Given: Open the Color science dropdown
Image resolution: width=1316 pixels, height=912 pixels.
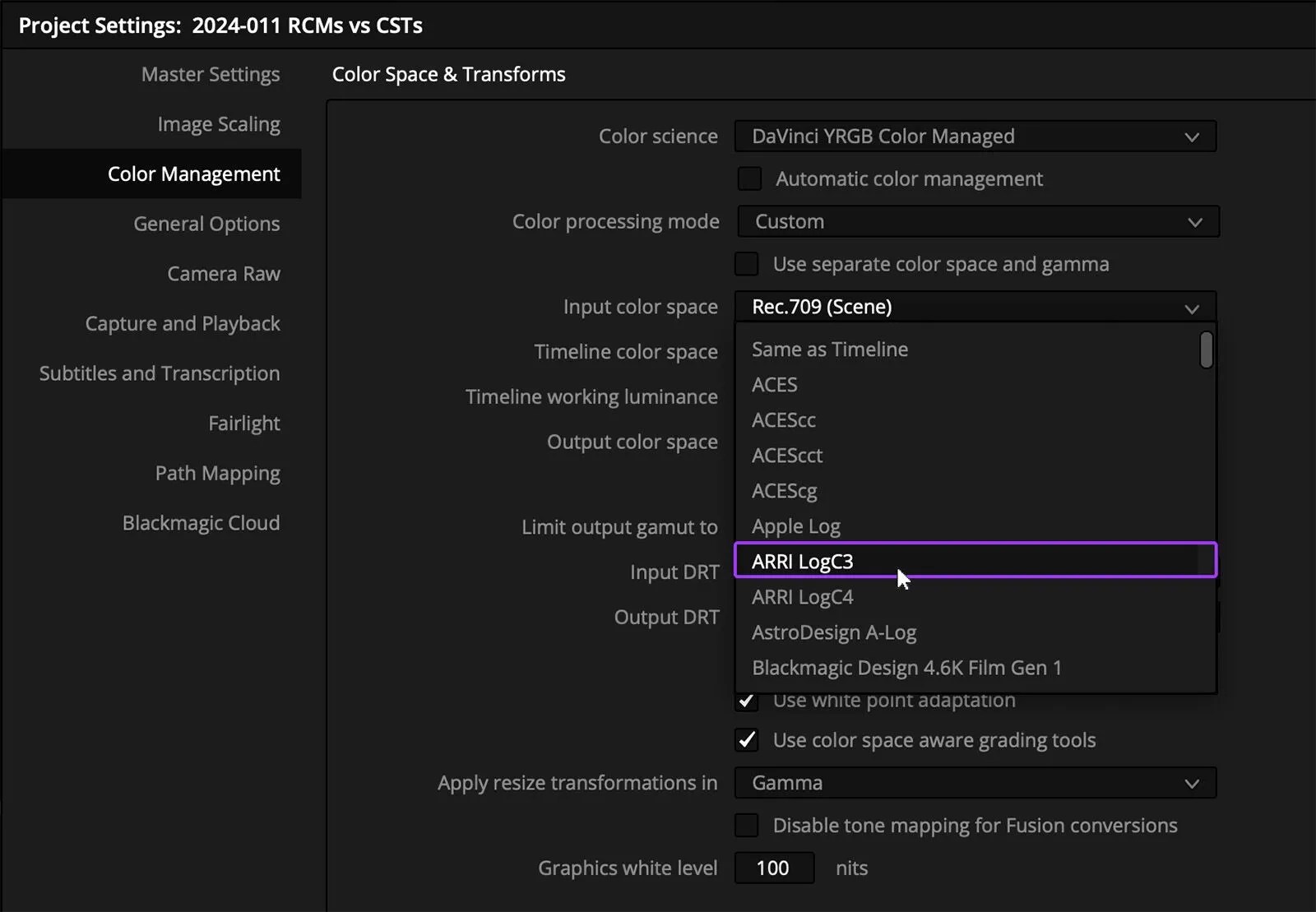Looking at the screenshot, I should tap(975, 137).
